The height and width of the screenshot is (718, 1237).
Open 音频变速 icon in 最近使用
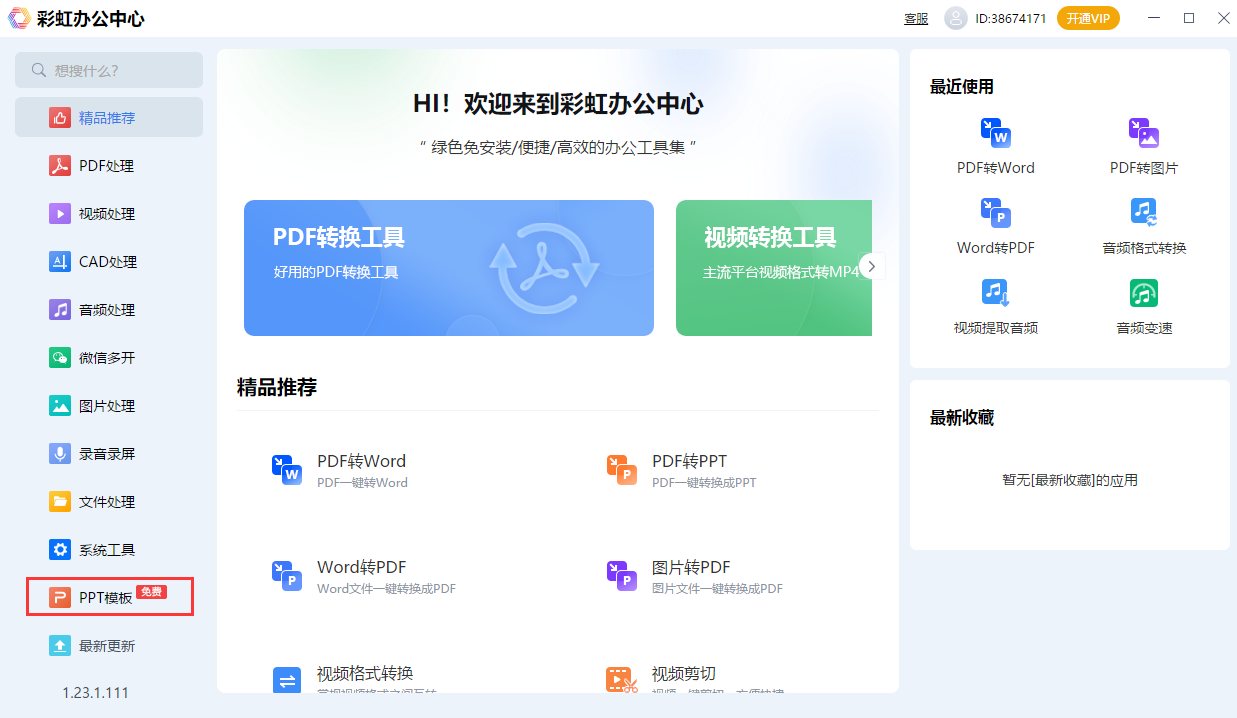point(1144,293)
